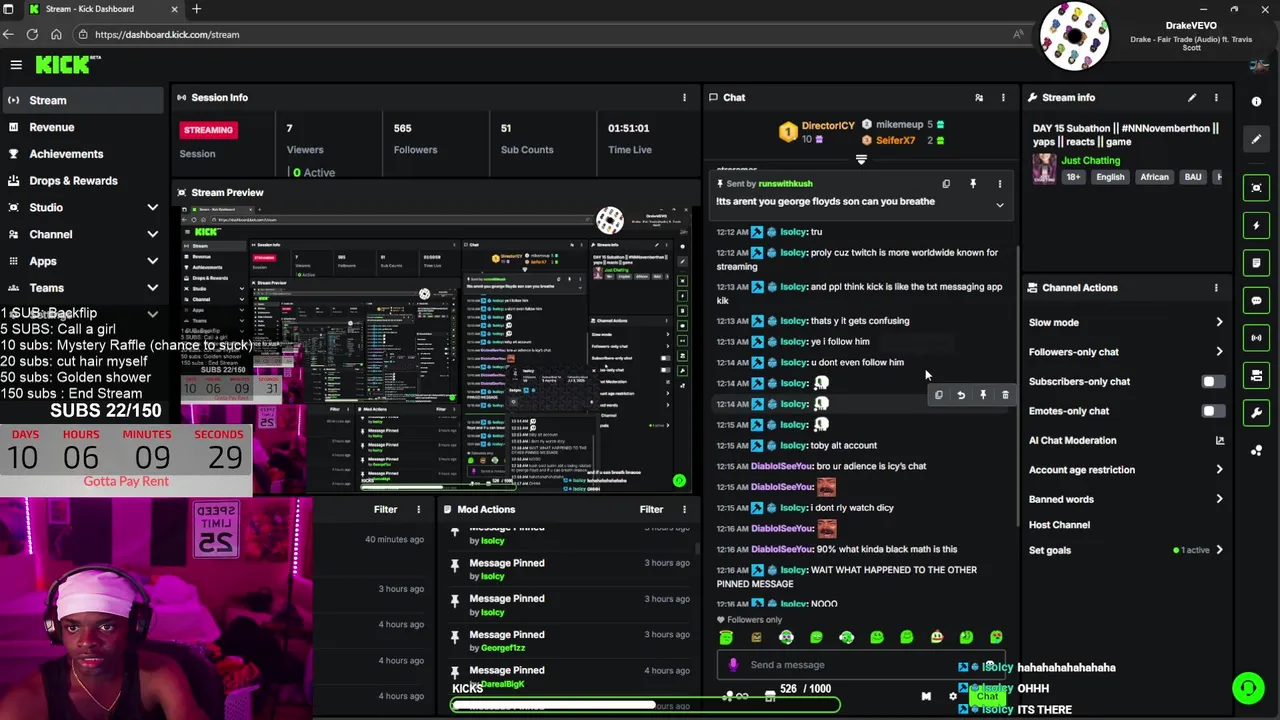
Task: Click the green Chat send button
Action: (x=987, y=697)
